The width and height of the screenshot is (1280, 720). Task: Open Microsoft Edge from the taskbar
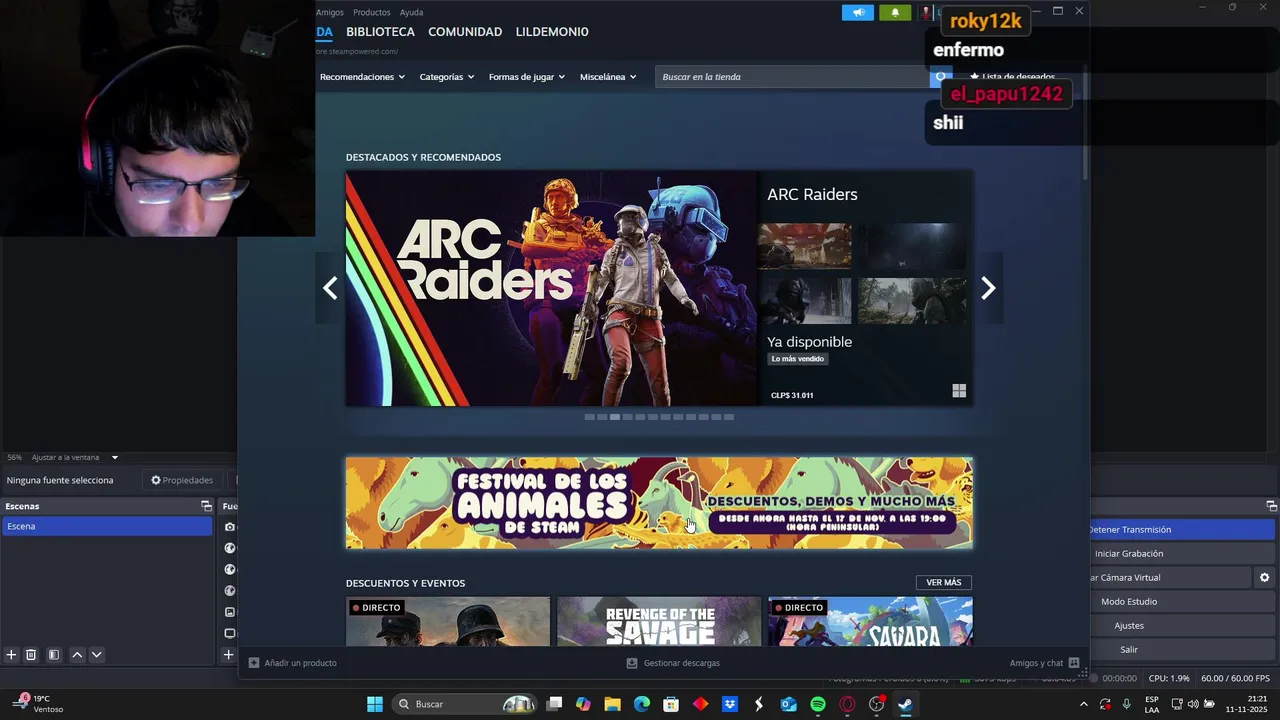tap(642, 704)
